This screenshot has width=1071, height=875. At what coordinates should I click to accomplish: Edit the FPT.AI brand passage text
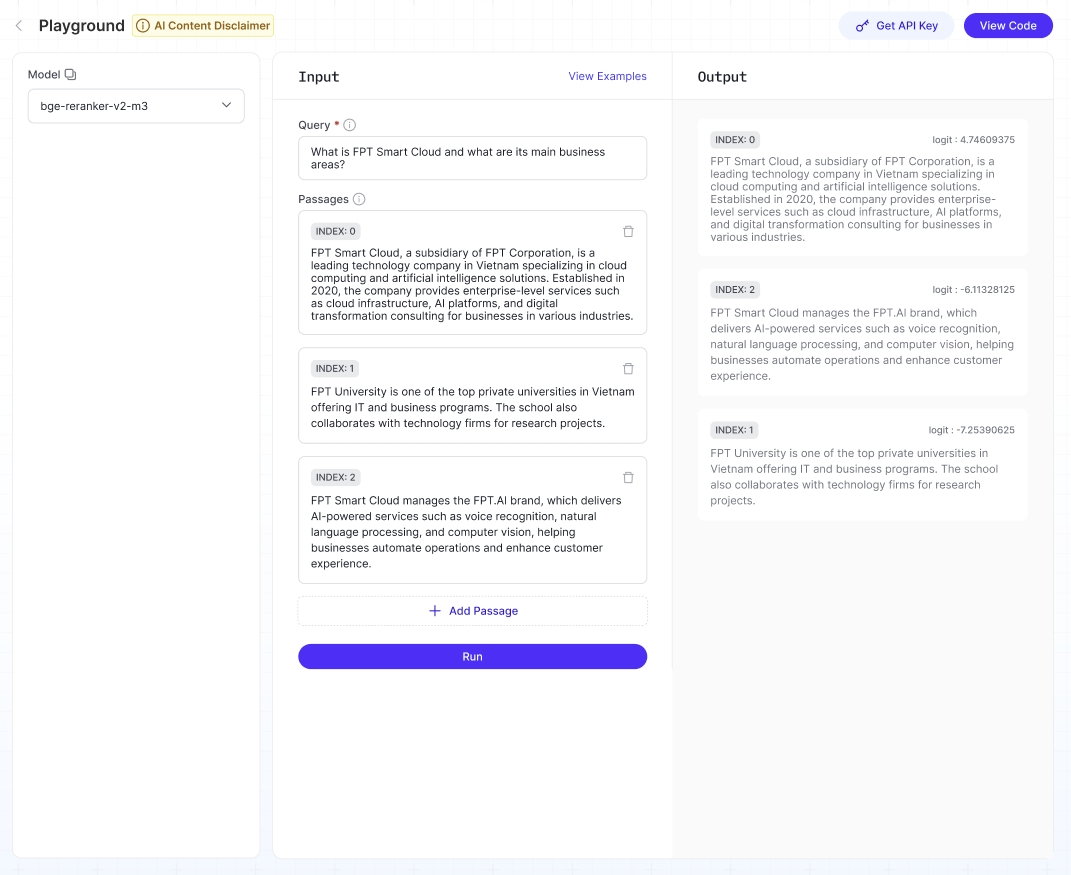pyautogui.click(x=472, y=532)
